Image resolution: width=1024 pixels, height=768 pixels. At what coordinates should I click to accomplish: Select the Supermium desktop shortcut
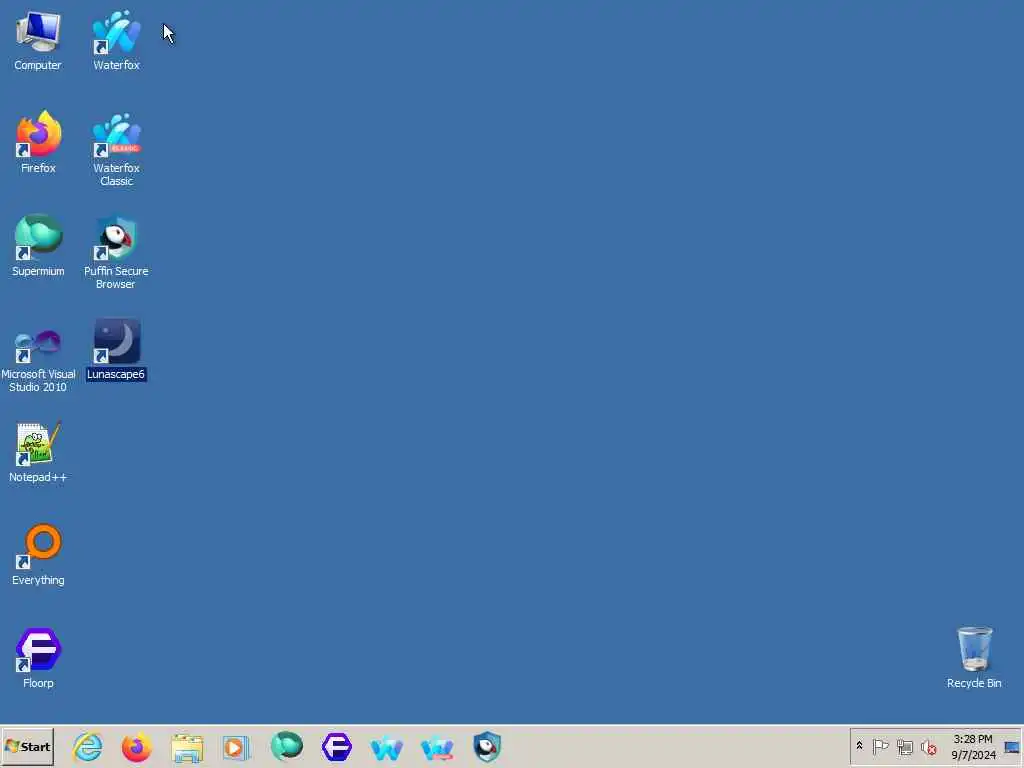point(38,246)
